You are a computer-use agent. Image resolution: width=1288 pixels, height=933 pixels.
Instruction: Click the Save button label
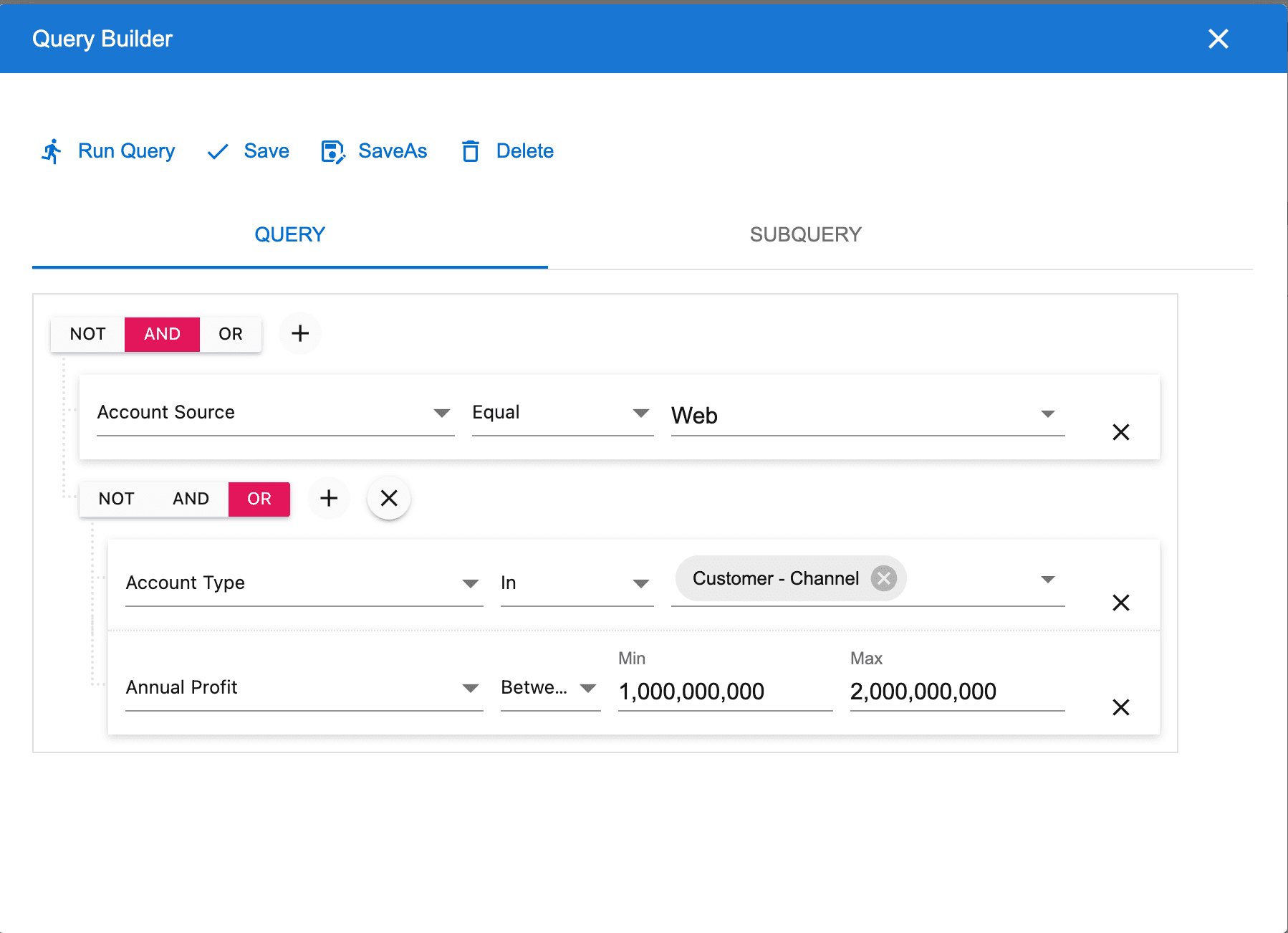[x=266, y=151]
